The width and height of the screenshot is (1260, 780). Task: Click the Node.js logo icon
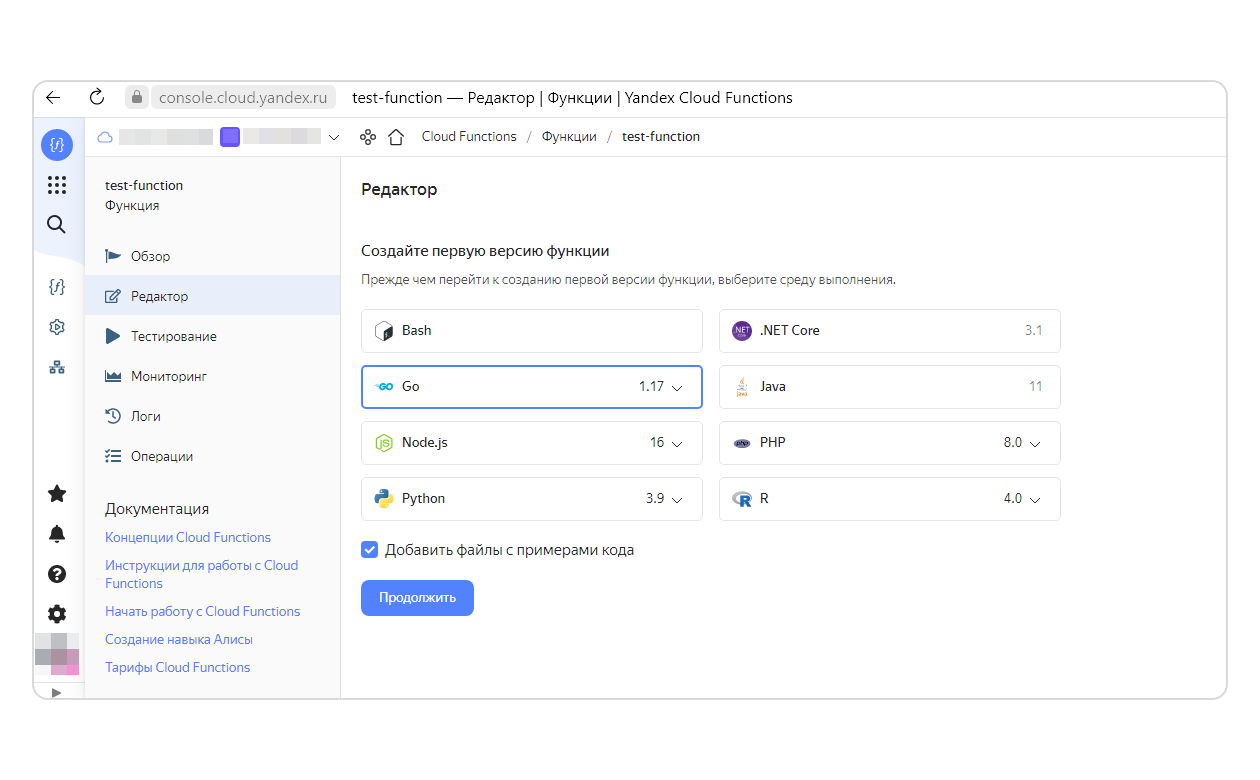click(x=384, y=443)
